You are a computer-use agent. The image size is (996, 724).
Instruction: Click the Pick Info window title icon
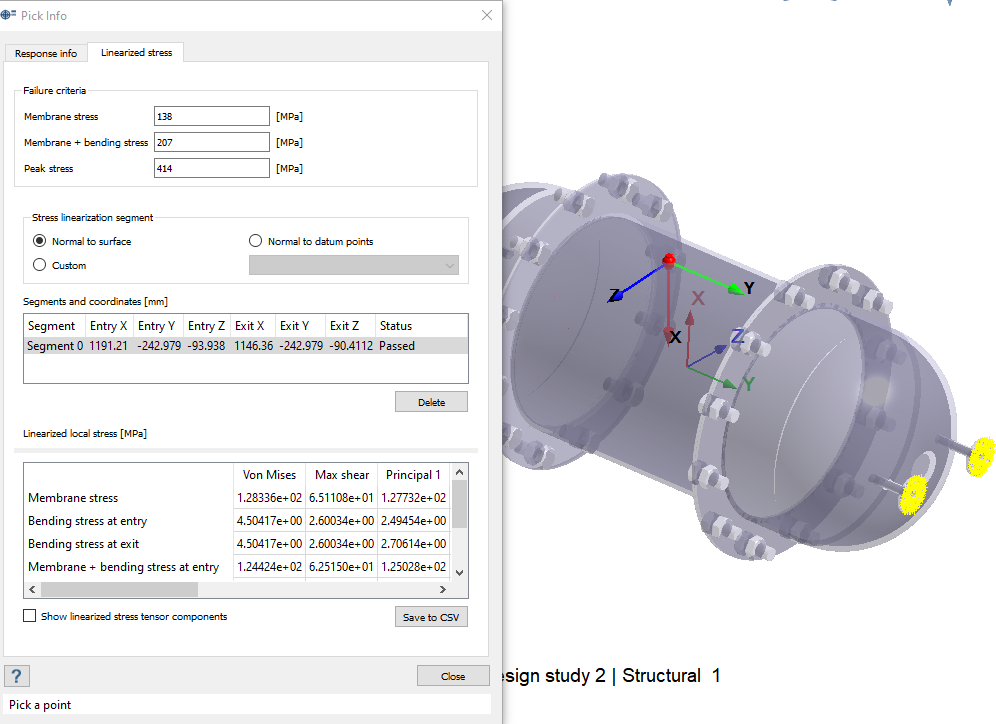9,15
